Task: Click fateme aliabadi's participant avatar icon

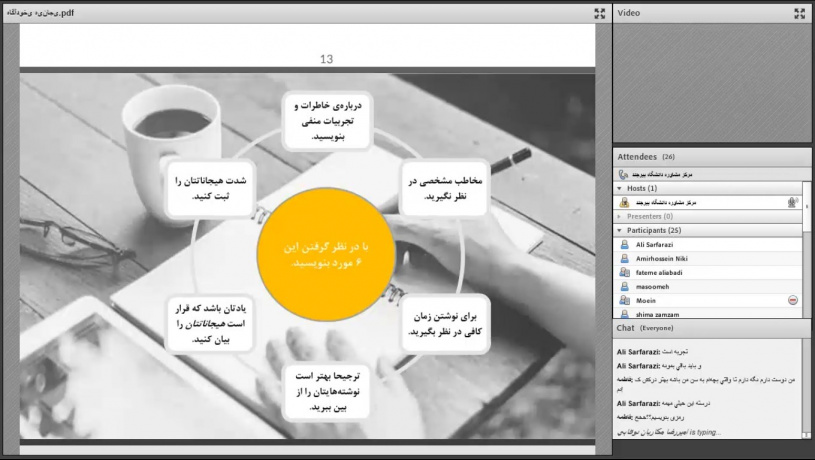Action: click(624, 272)
